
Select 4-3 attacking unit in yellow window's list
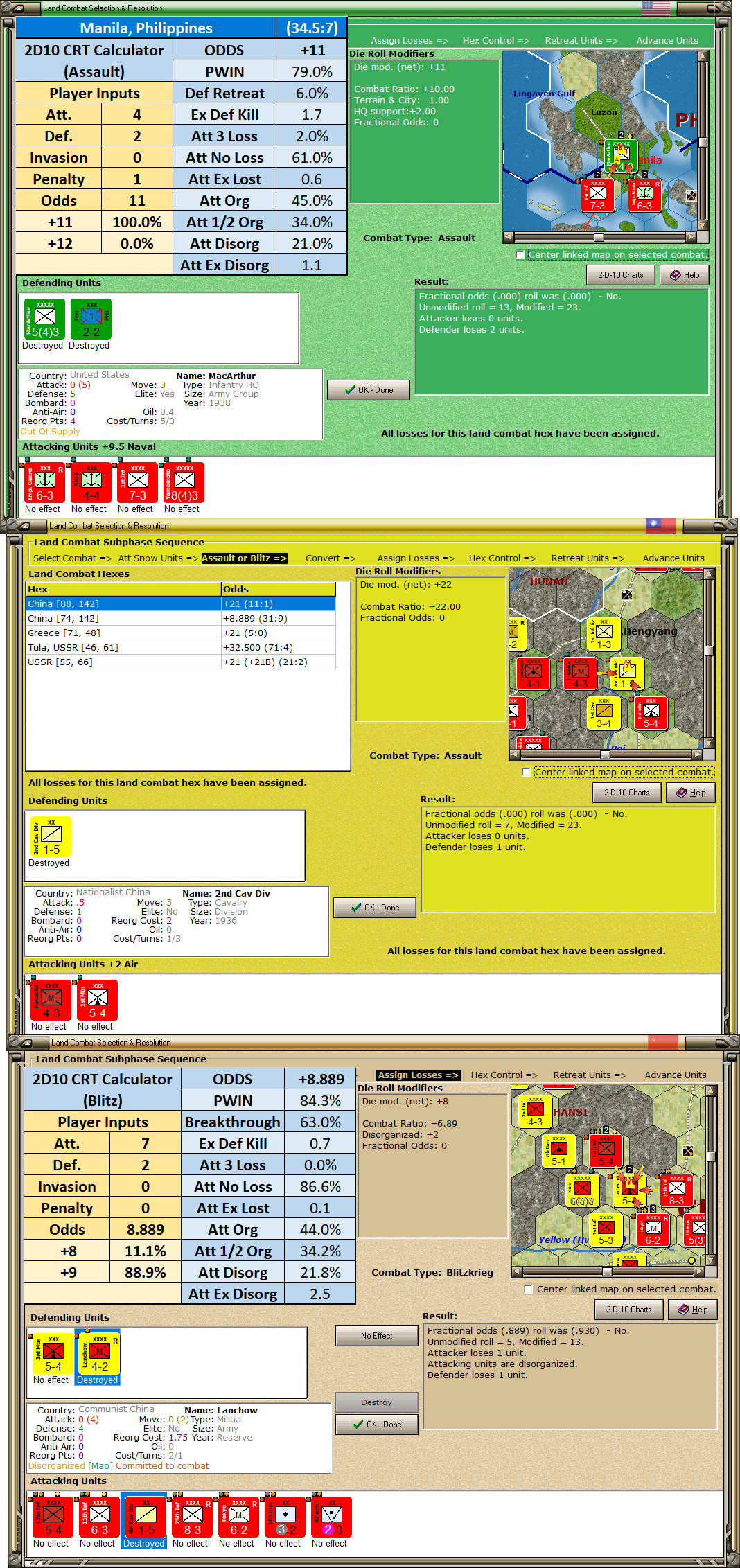tap(51, 1000)
